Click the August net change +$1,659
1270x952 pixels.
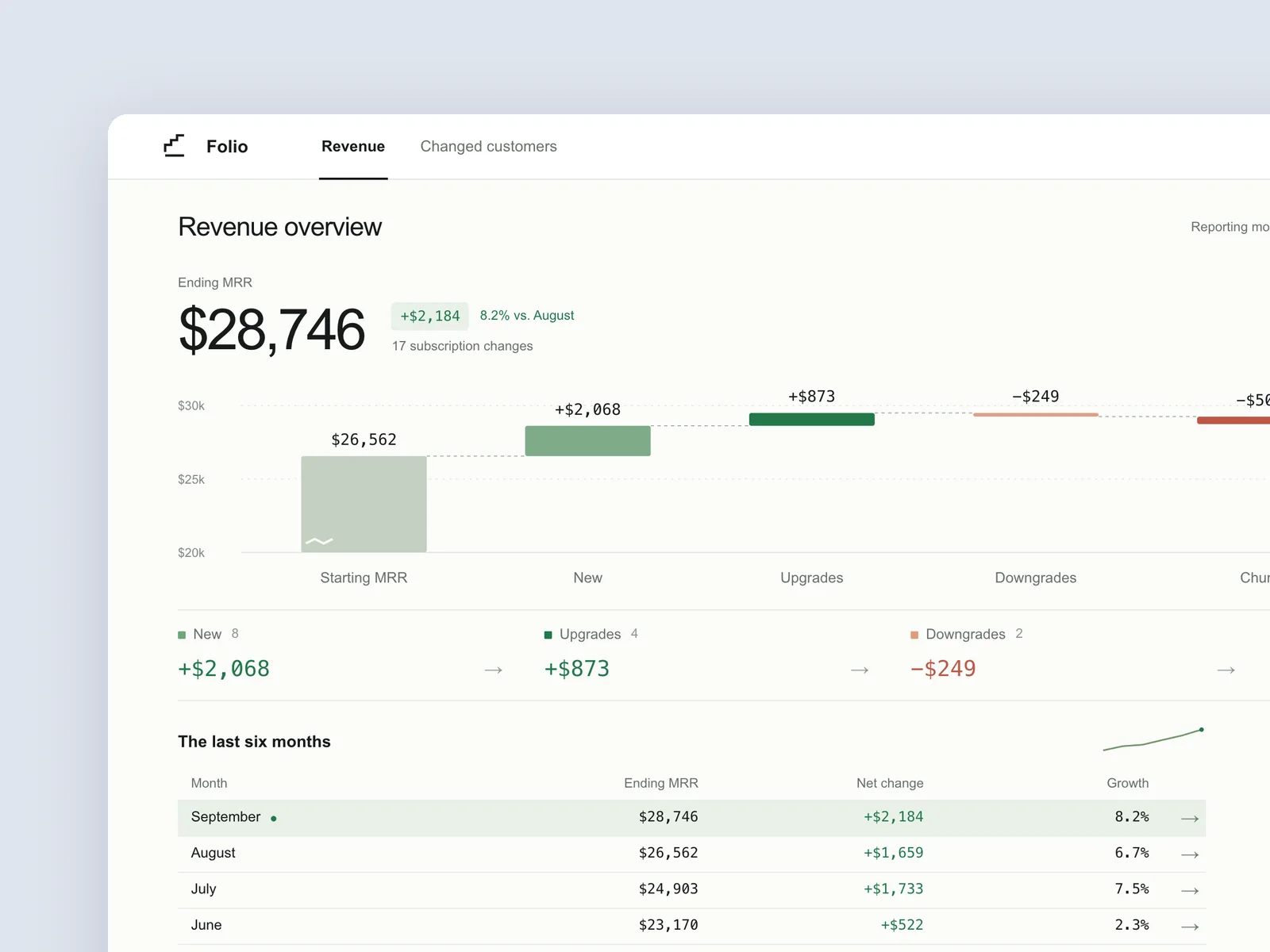pyautogui.click(x=894, y=853)
